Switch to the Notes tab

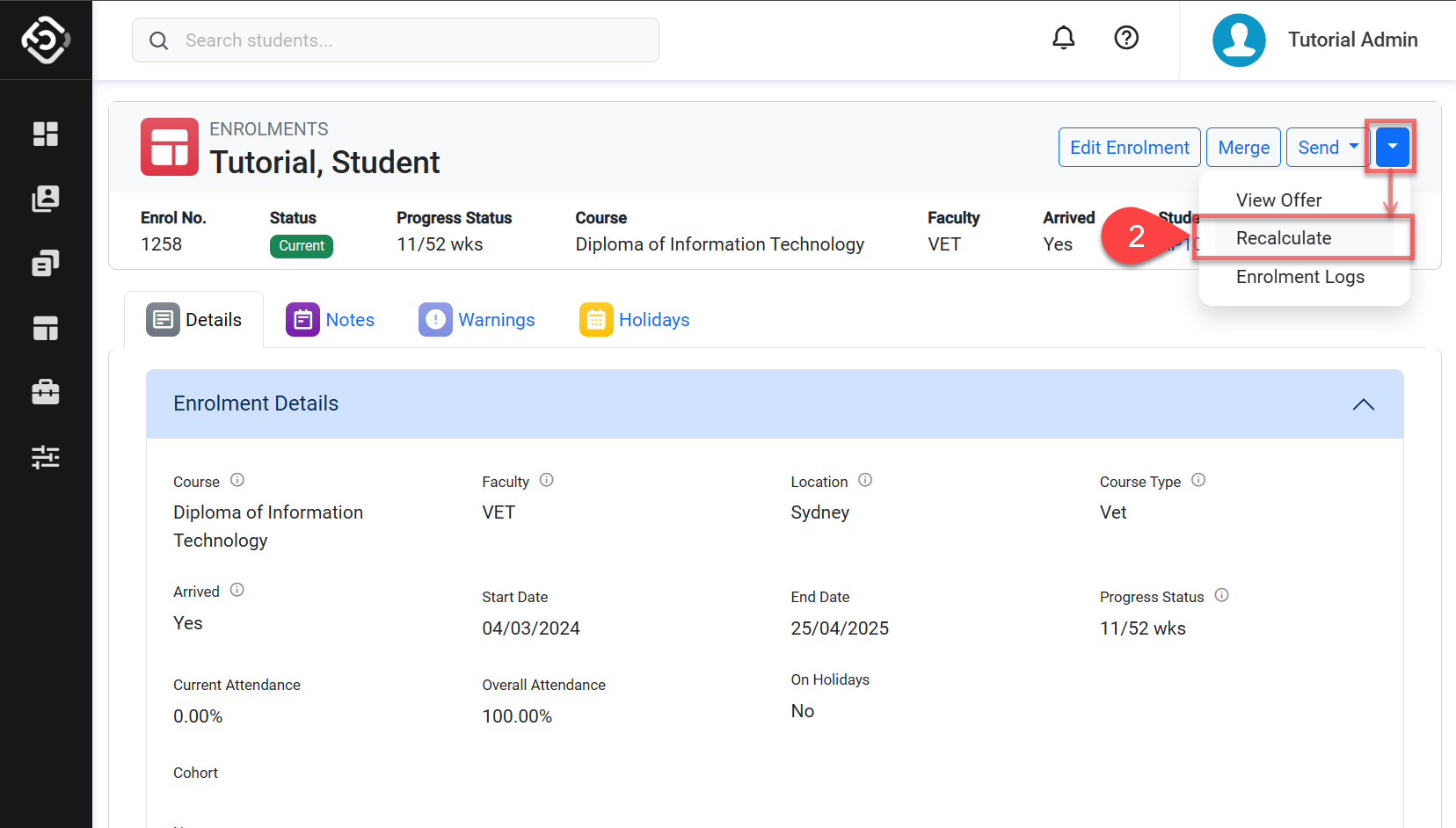(331, 320)
